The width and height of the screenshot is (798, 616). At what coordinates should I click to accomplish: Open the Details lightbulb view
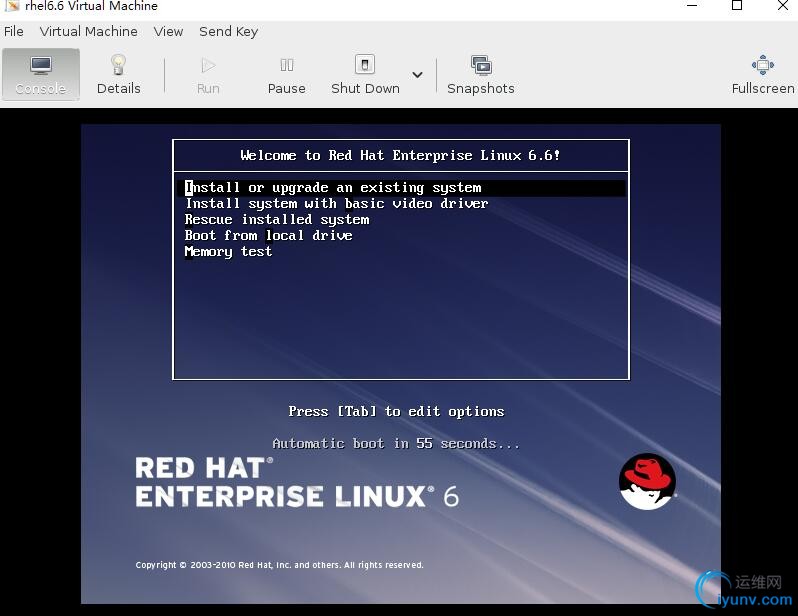point(119,75)
